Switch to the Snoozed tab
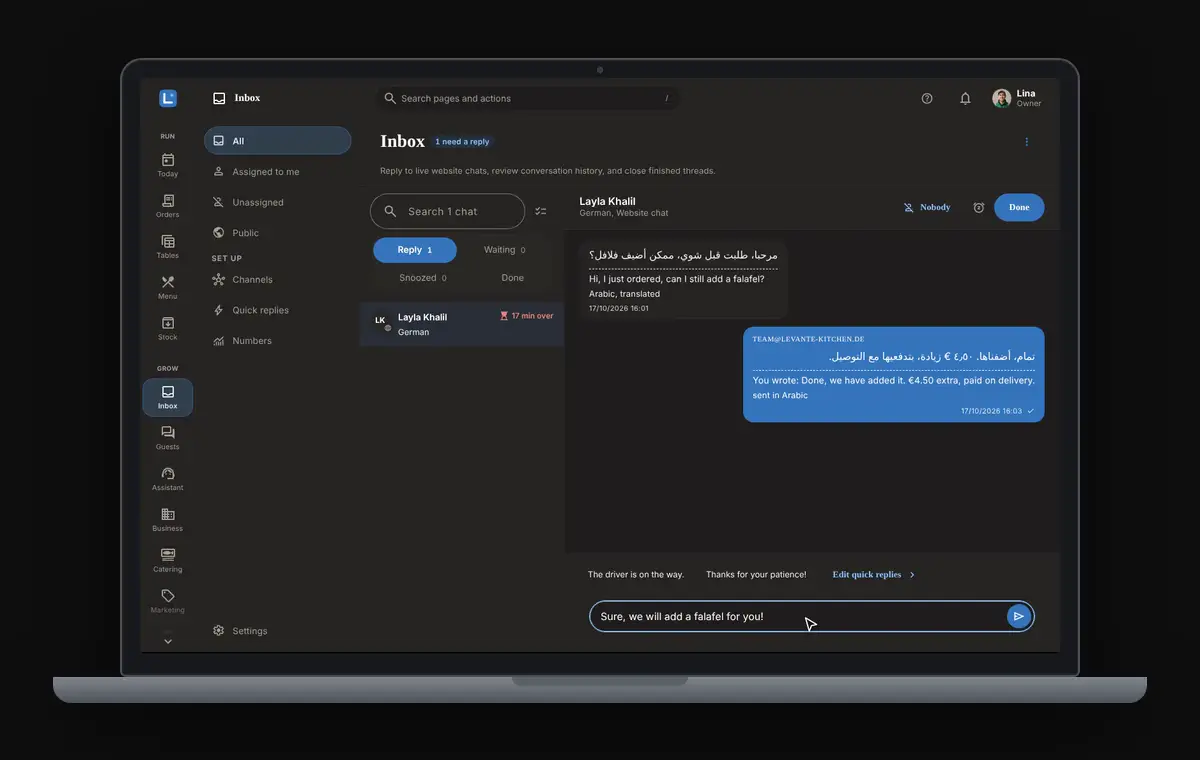This screenshot has height=760, width=1200. [x=422, y=278]
